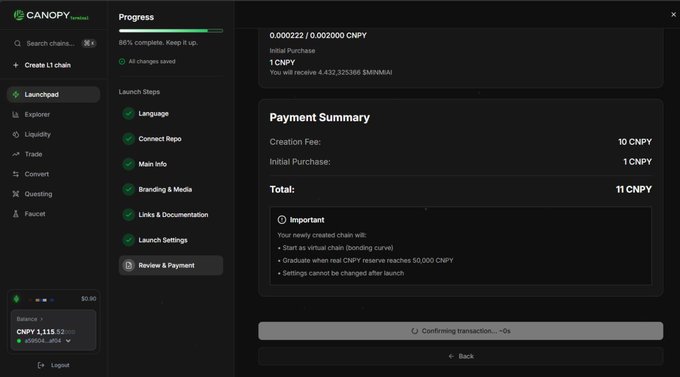The height and width of the screenshot is (377, 680).
Task: Click the green wallet gem icon
Action: (16, 299)
